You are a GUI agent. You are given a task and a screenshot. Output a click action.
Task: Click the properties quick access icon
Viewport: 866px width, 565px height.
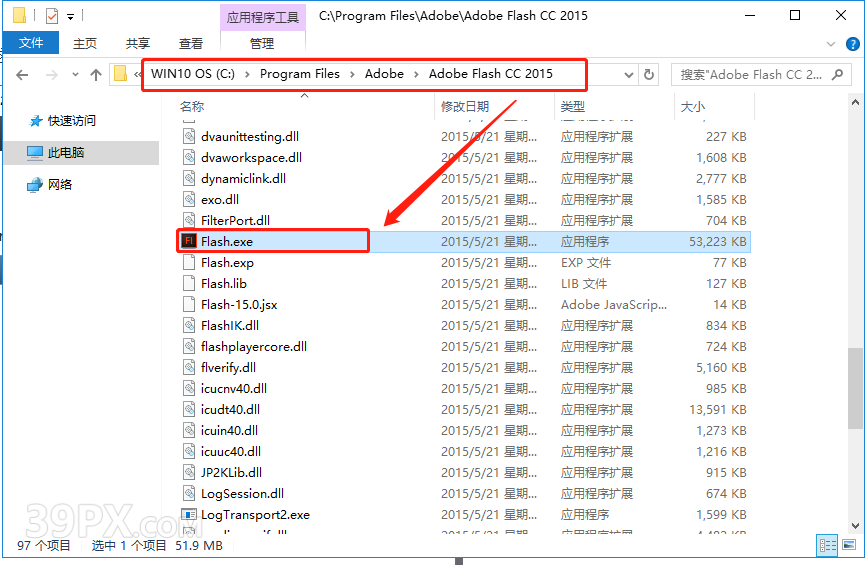coord(52,16)
